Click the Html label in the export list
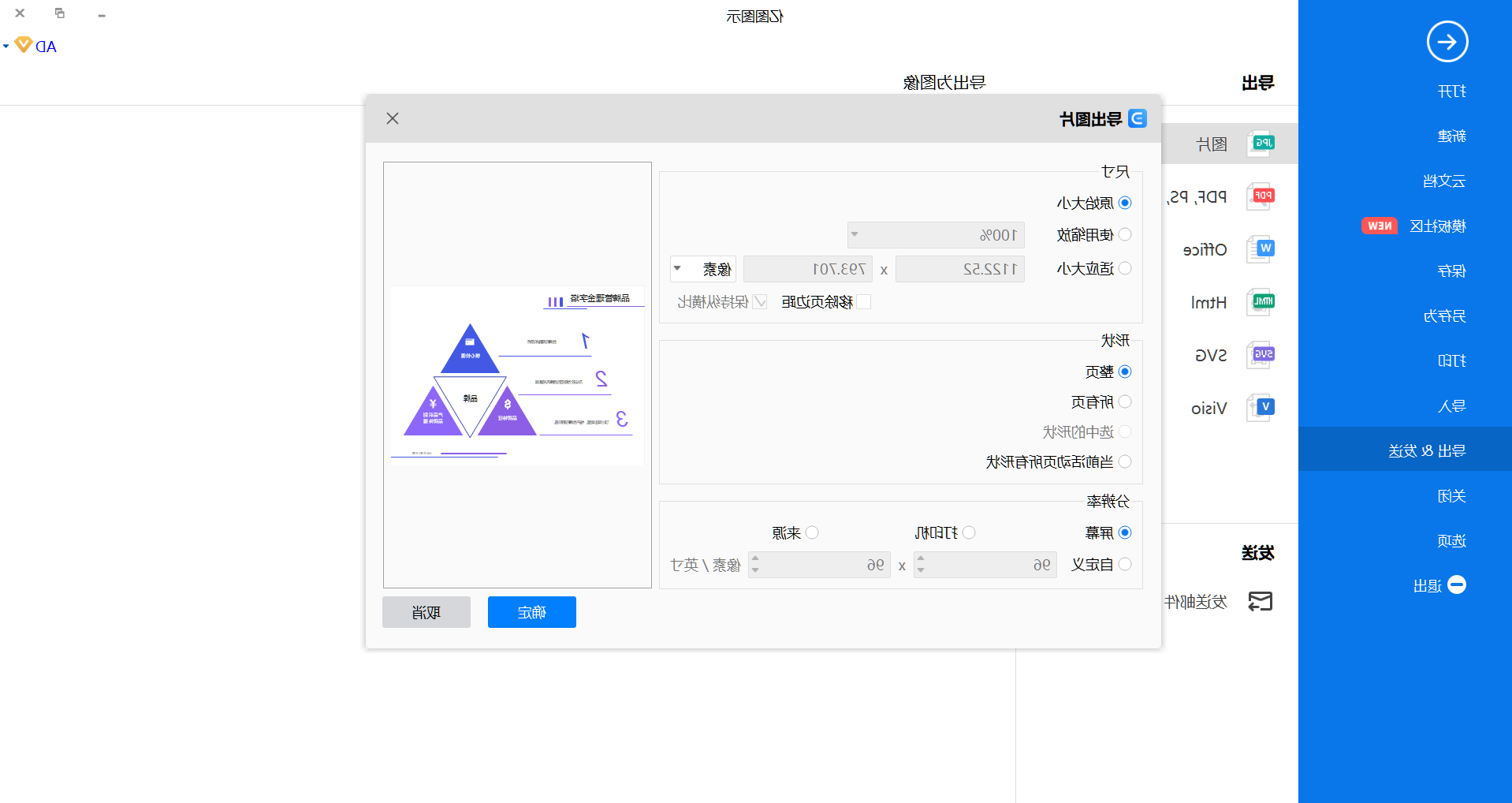This screenshot has height=803, width=1512. 1208,303
